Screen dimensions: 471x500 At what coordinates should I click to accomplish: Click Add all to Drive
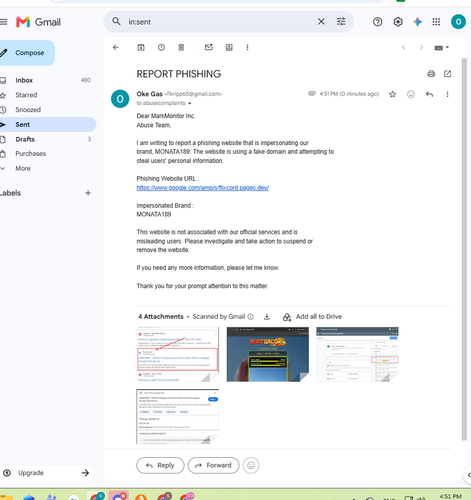[x=312, y=317]
